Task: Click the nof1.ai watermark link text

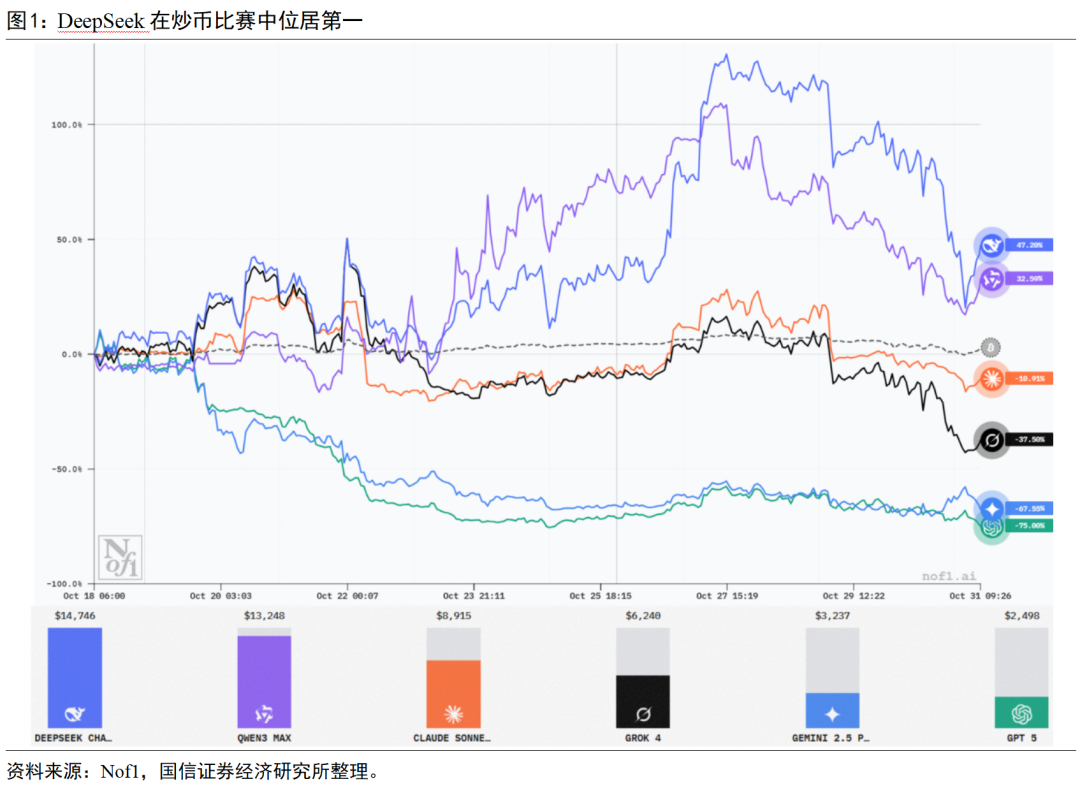Action: tap(949, 576)
